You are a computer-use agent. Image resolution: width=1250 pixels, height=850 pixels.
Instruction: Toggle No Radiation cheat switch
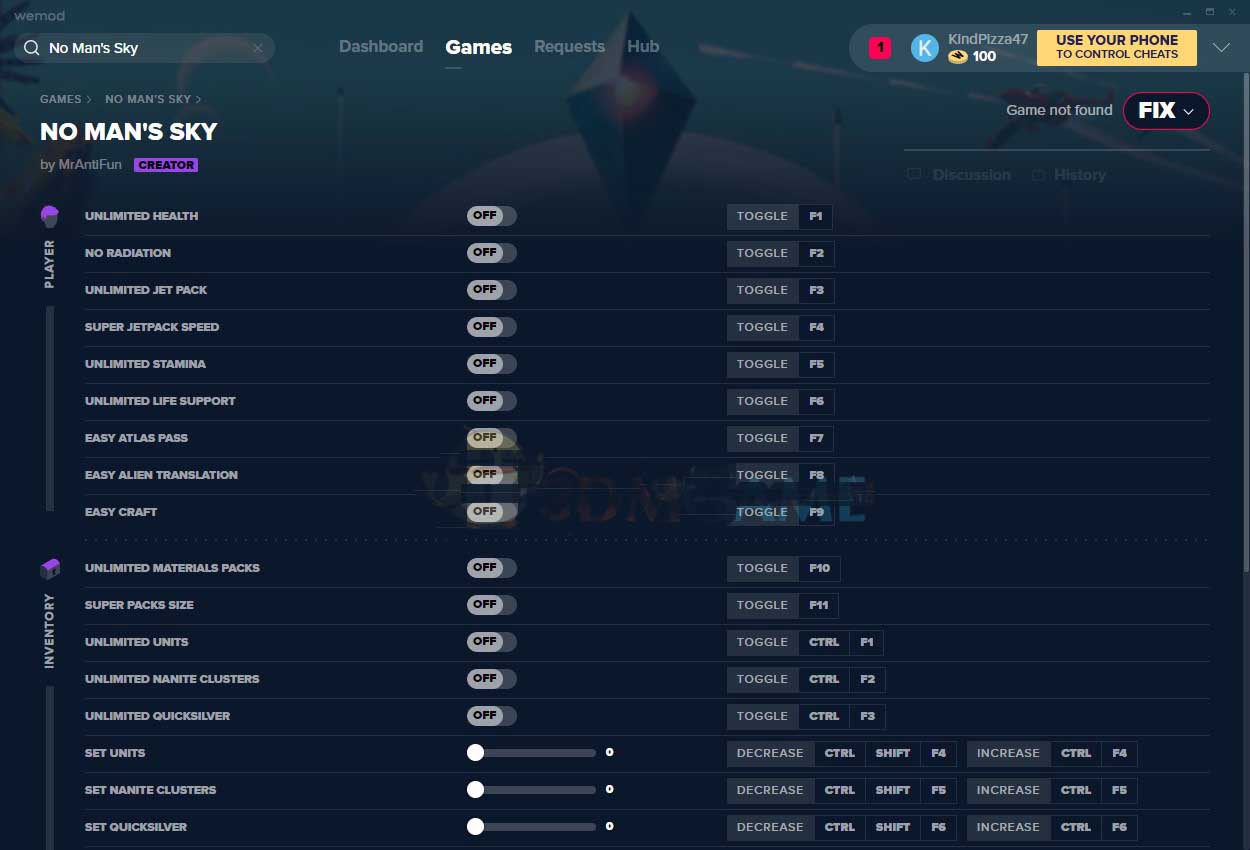click(492, 253)
